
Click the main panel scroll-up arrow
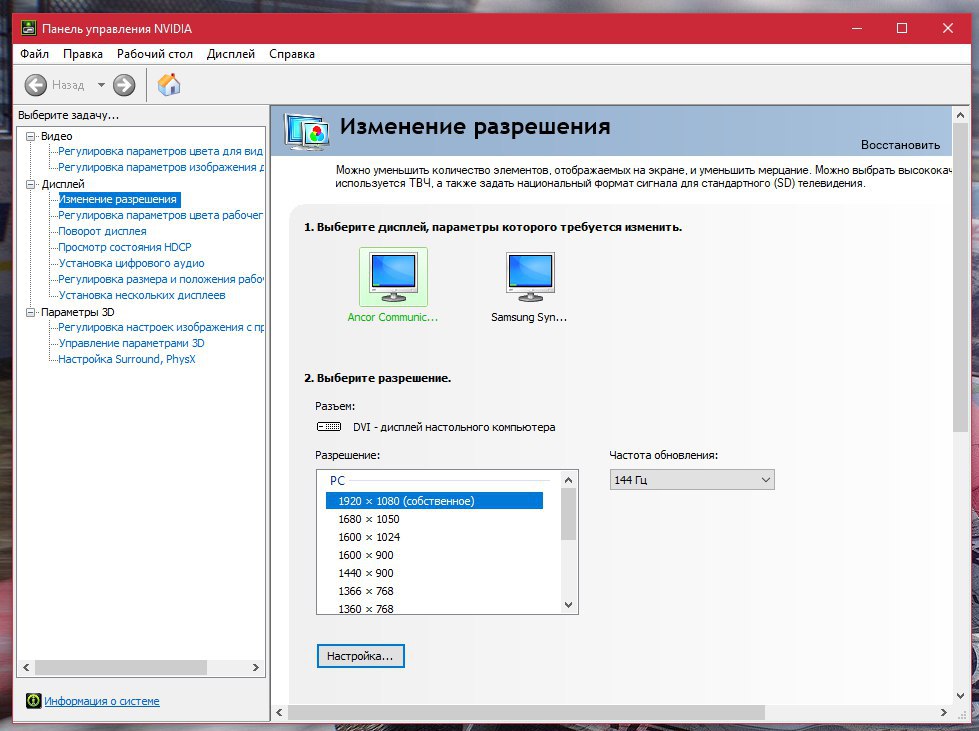pos(960,115)
